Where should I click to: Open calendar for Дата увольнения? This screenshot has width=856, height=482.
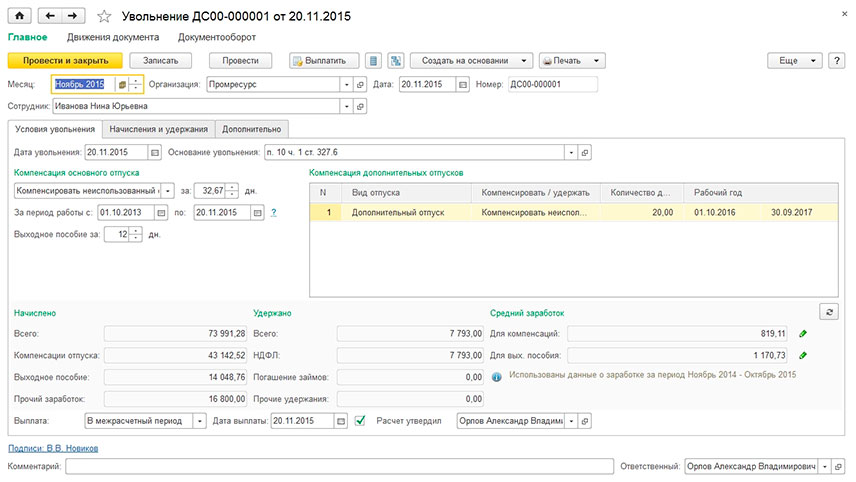click(155, 152)
